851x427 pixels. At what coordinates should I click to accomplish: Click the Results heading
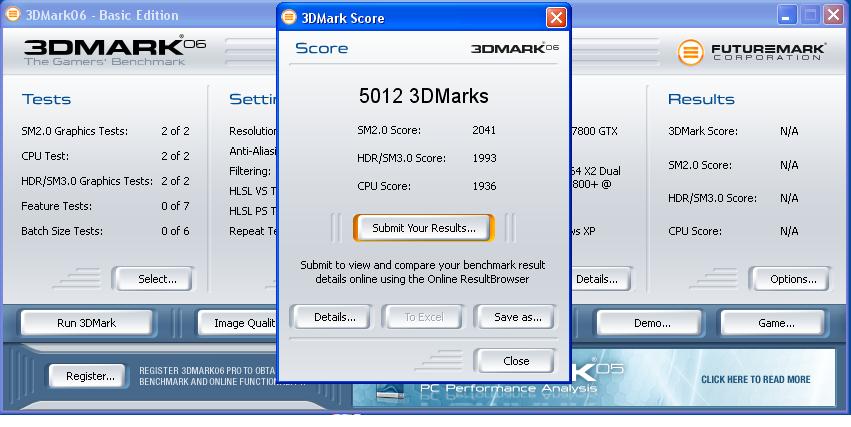click(701, 99)
